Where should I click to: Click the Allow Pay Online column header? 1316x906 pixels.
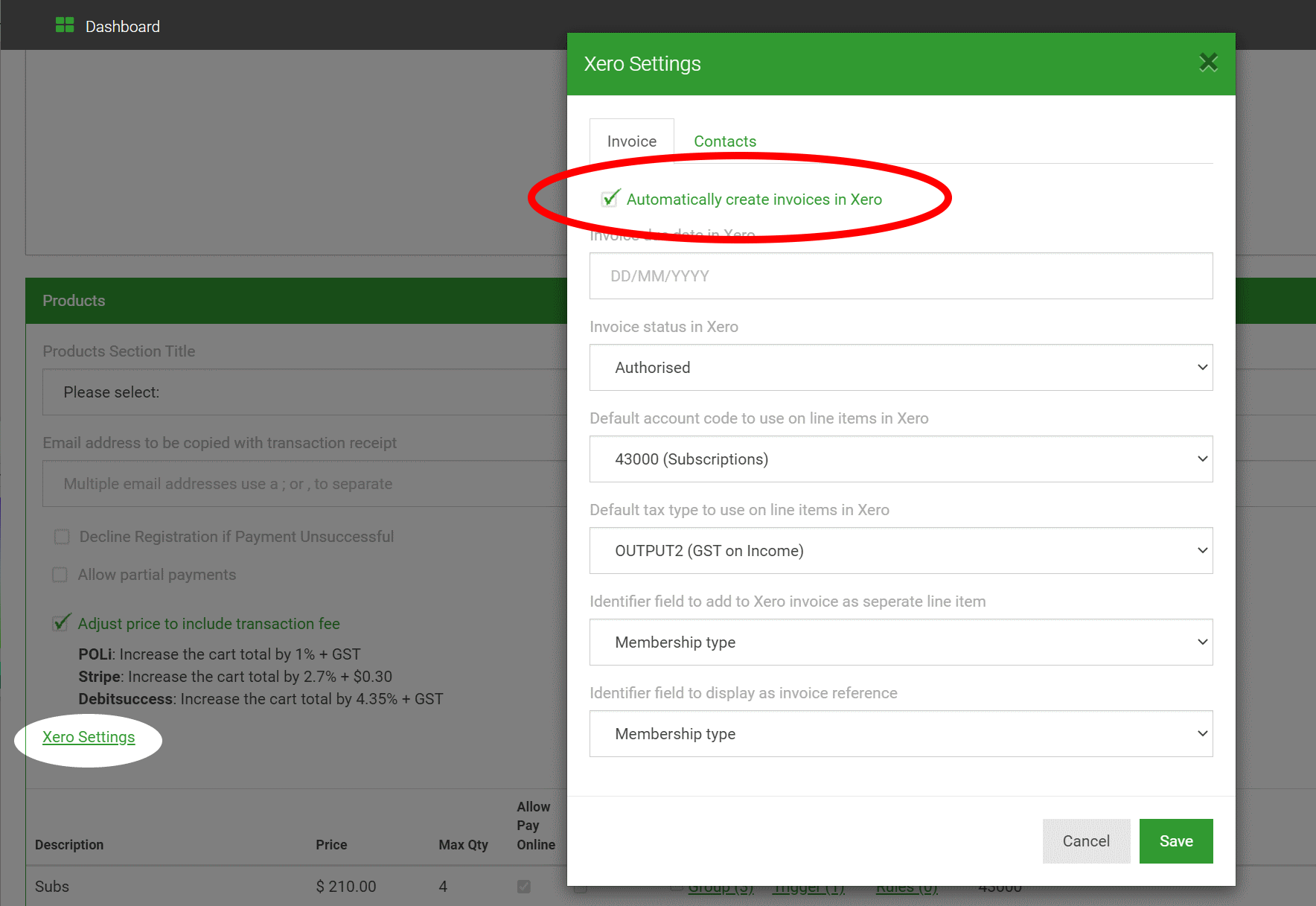click(536, 826)
